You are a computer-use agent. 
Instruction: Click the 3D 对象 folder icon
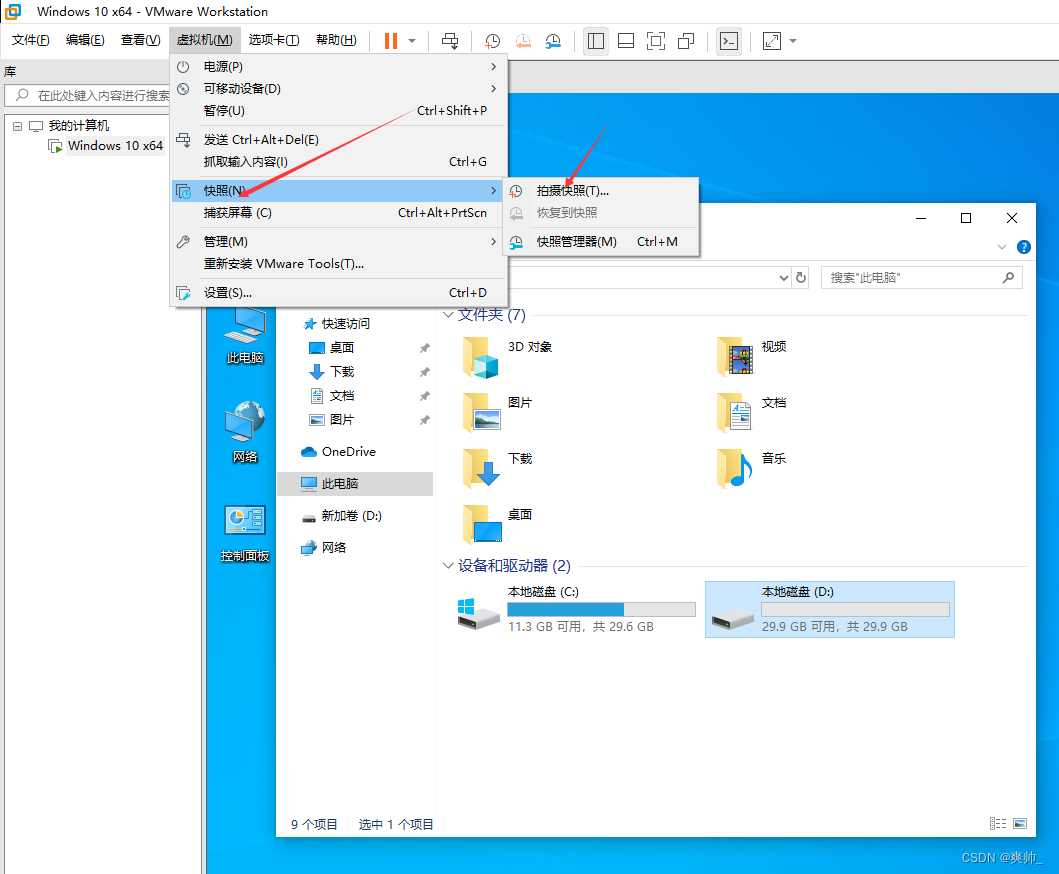point(481,357)
